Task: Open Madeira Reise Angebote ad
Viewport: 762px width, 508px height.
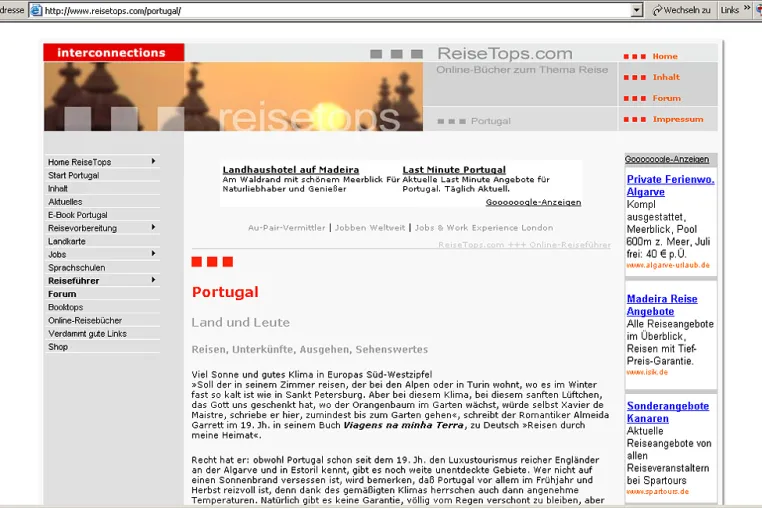Action: click(662, 305)
